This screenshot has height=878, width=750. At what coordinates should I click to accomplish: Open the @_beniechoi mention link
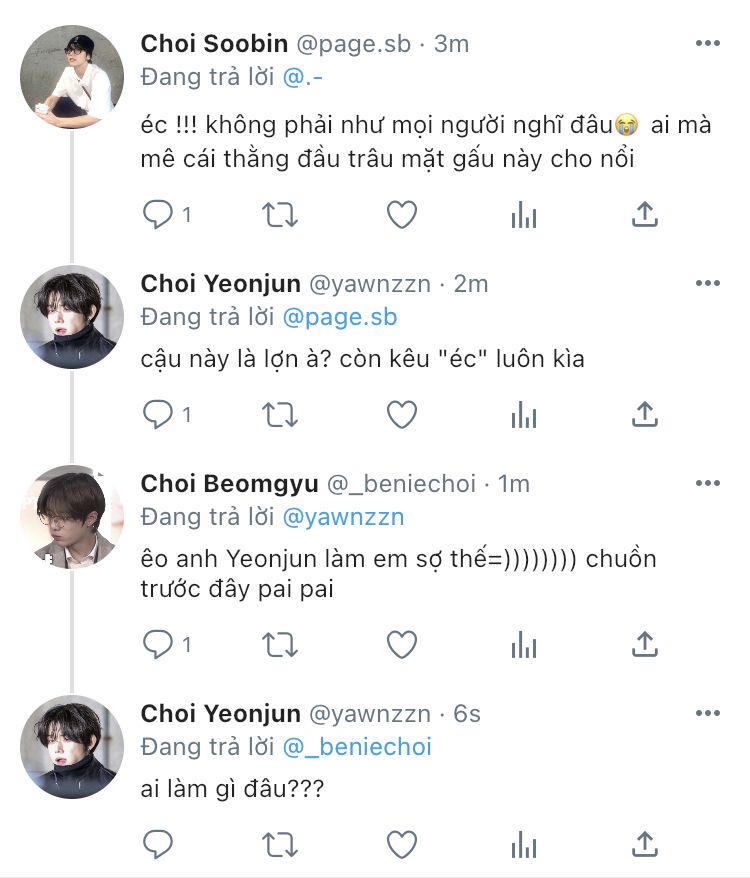tap(357, 747)
